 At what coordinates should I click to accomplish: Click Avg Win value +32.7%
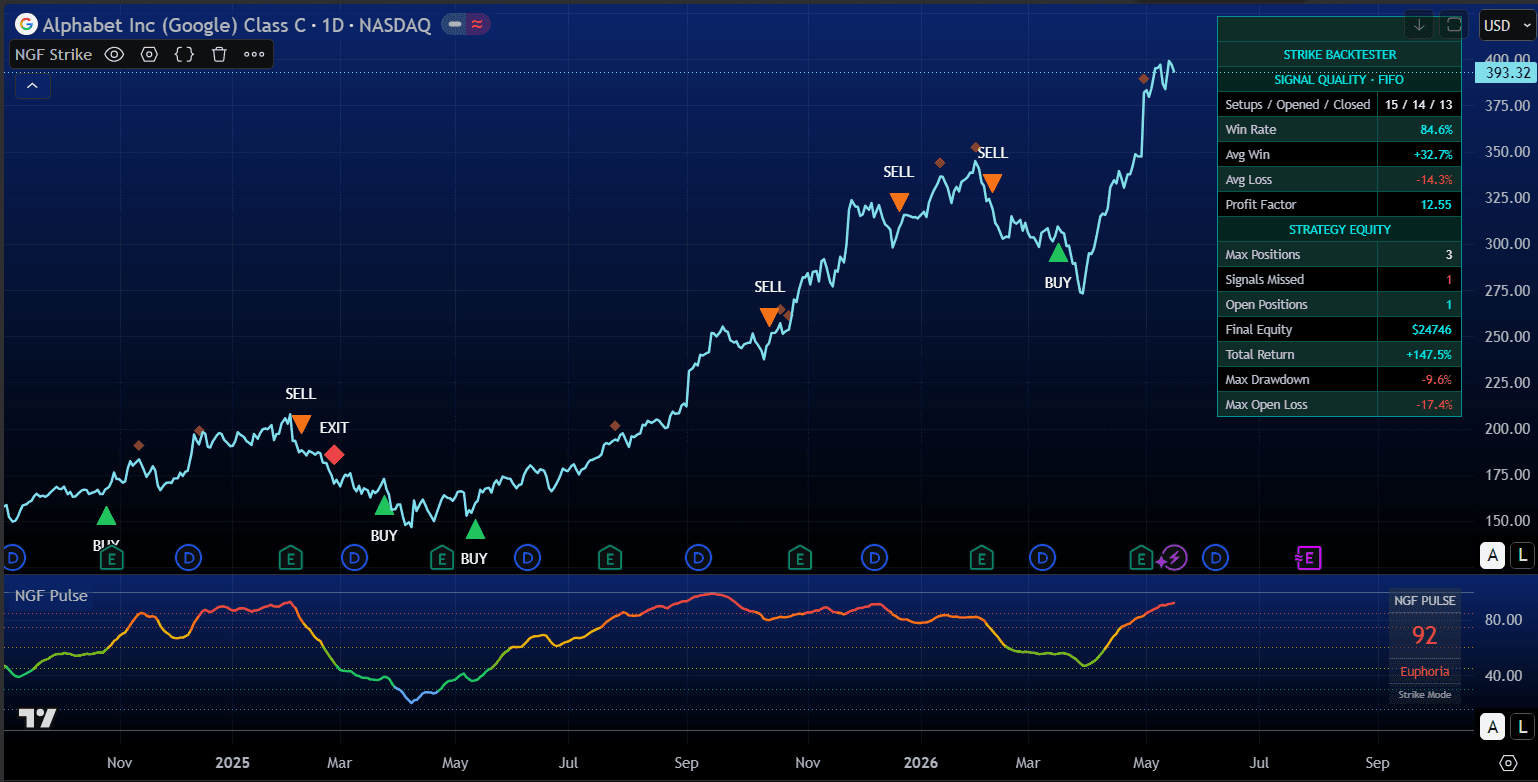pyautogui.click(x=1433, y=155)
